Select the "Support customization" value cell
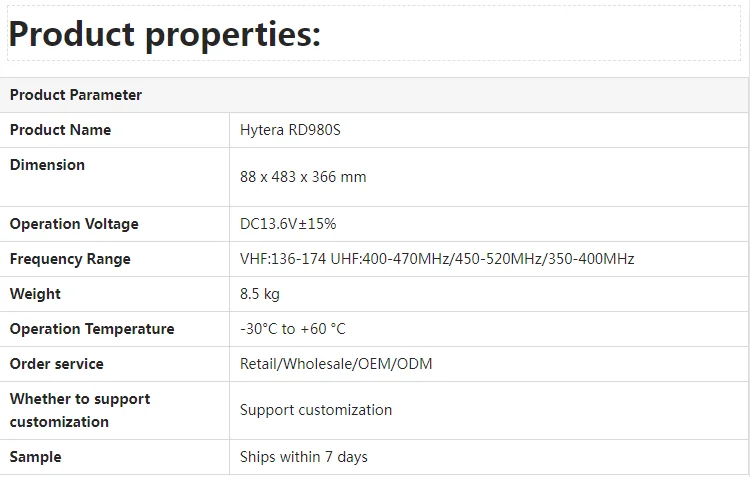 click(x=316, y=410)
